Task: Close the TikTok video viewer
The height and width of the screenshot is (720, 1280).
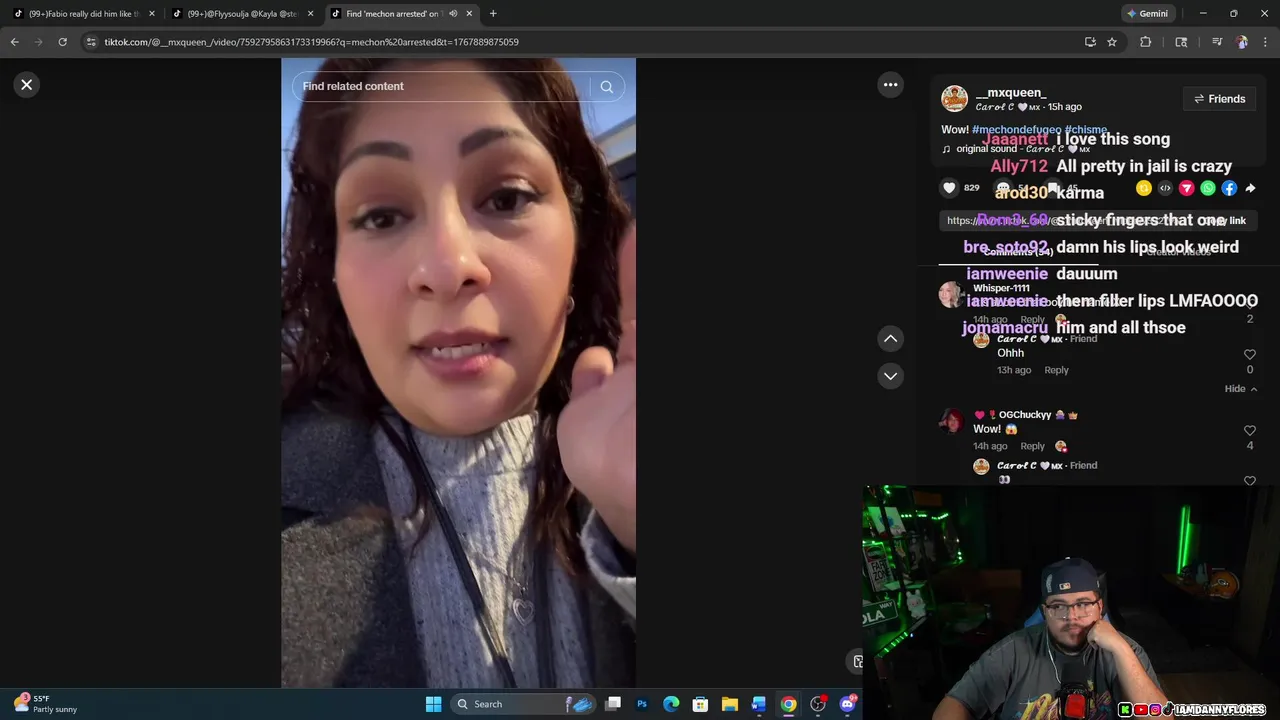Action: (27, 85)
